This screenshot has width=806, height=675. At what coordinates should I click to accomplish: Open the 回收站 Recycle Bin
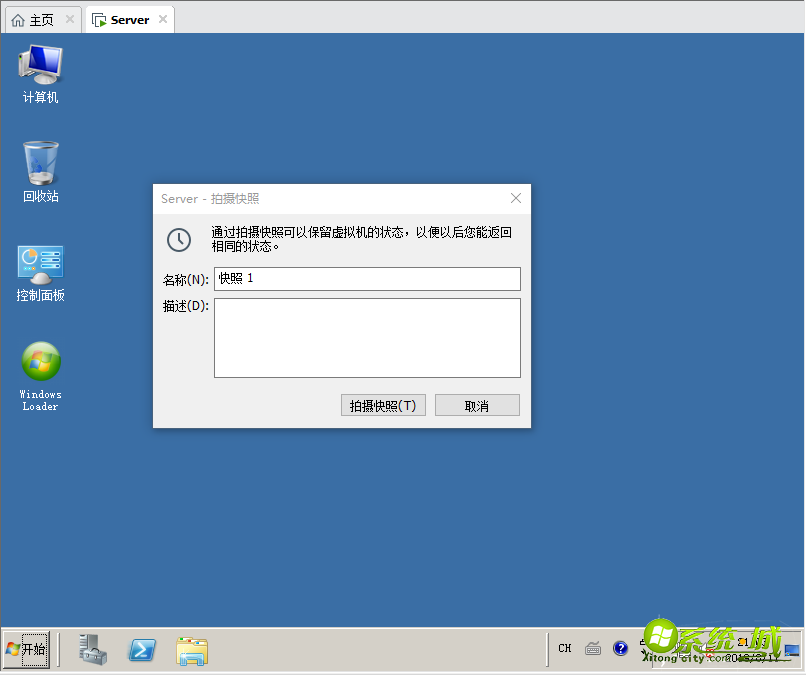[x=40, y=165]
